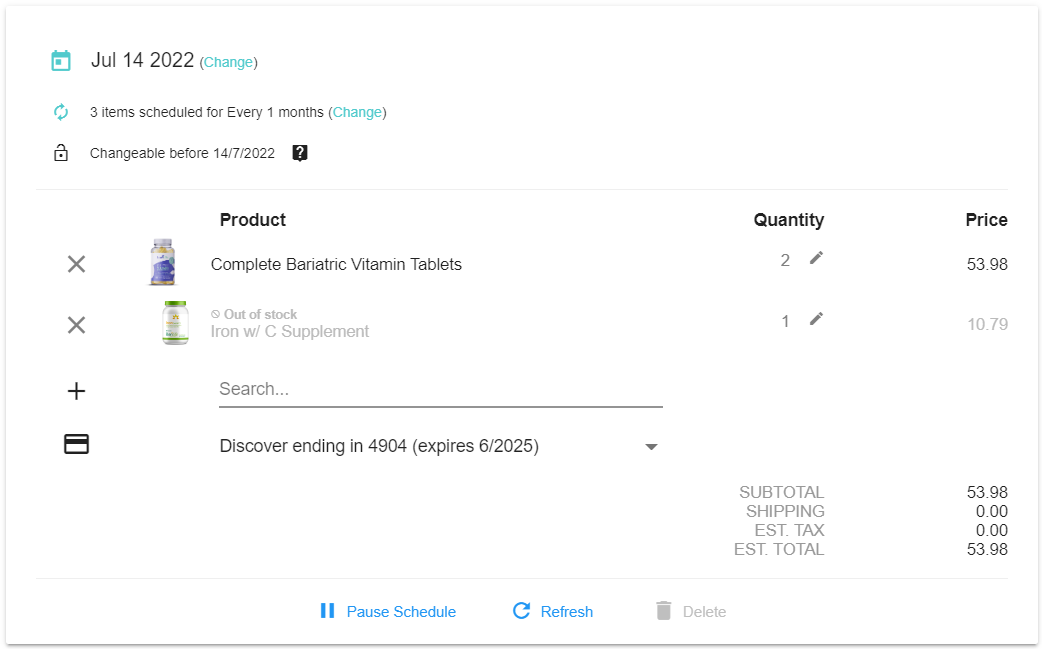Remove Iron w/ C Supplement with X
Screen dimensions: 1042x649
(76, 325)
